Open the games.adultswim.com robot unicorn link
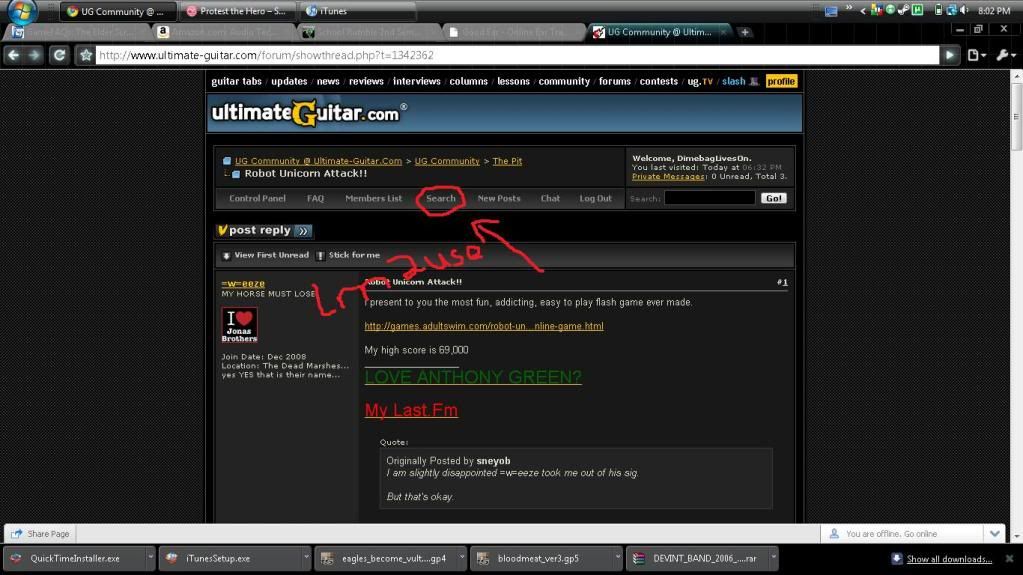Image resolution: width=1023 pixels, height=575 pixels. pyautogui.click(x=483, y=326)
